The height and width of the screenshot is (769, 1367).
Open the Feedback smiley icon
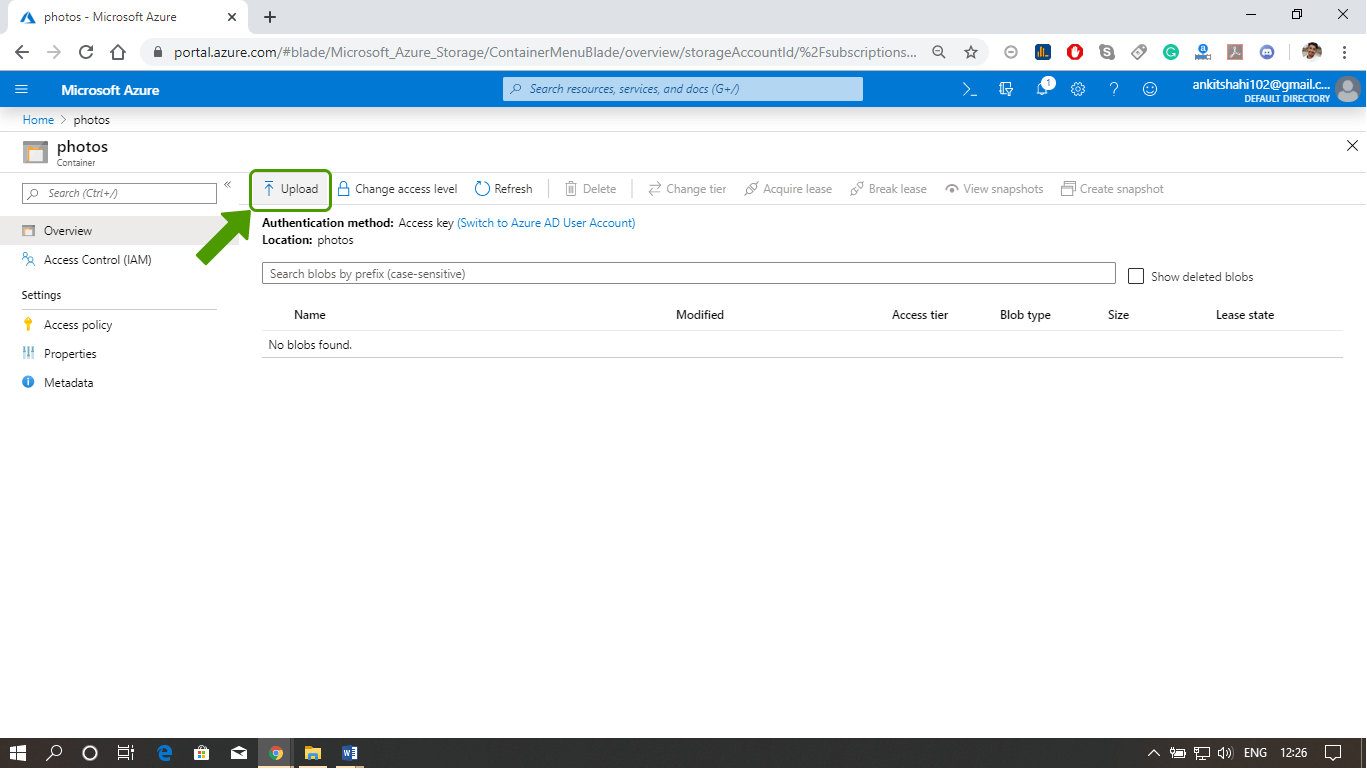1150,89
